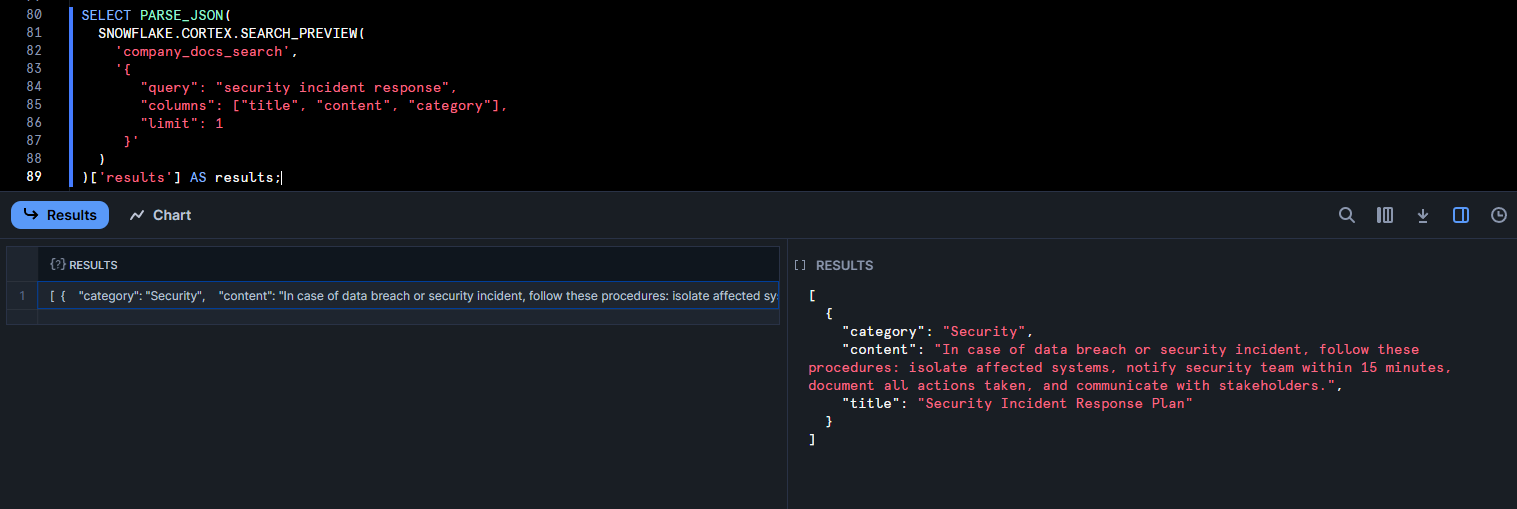Switch to the Chart tab
The height and width of the screenshot is (509, 1517).
[160, 215]
